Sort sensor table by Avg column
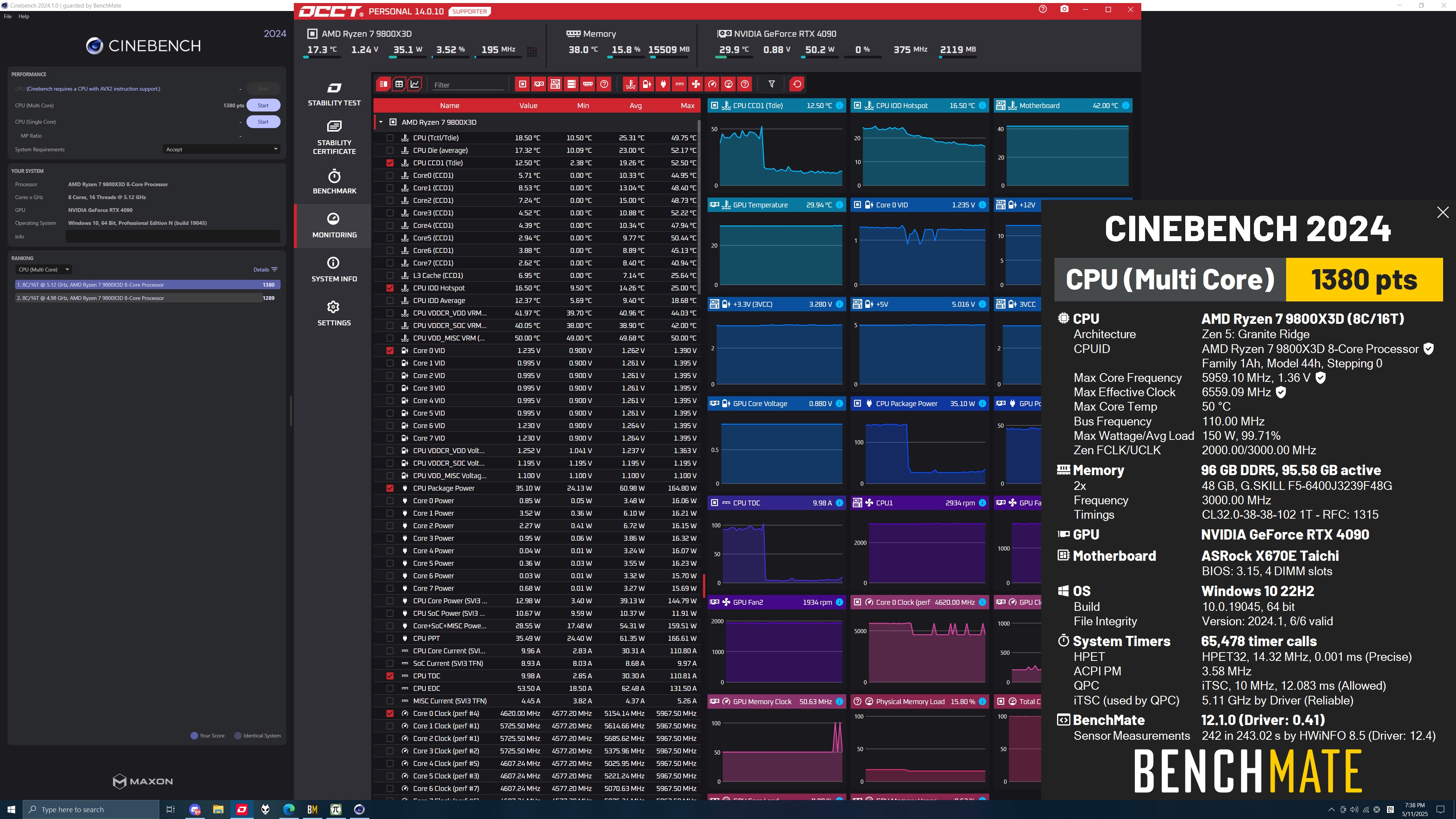 click(635, 106)
